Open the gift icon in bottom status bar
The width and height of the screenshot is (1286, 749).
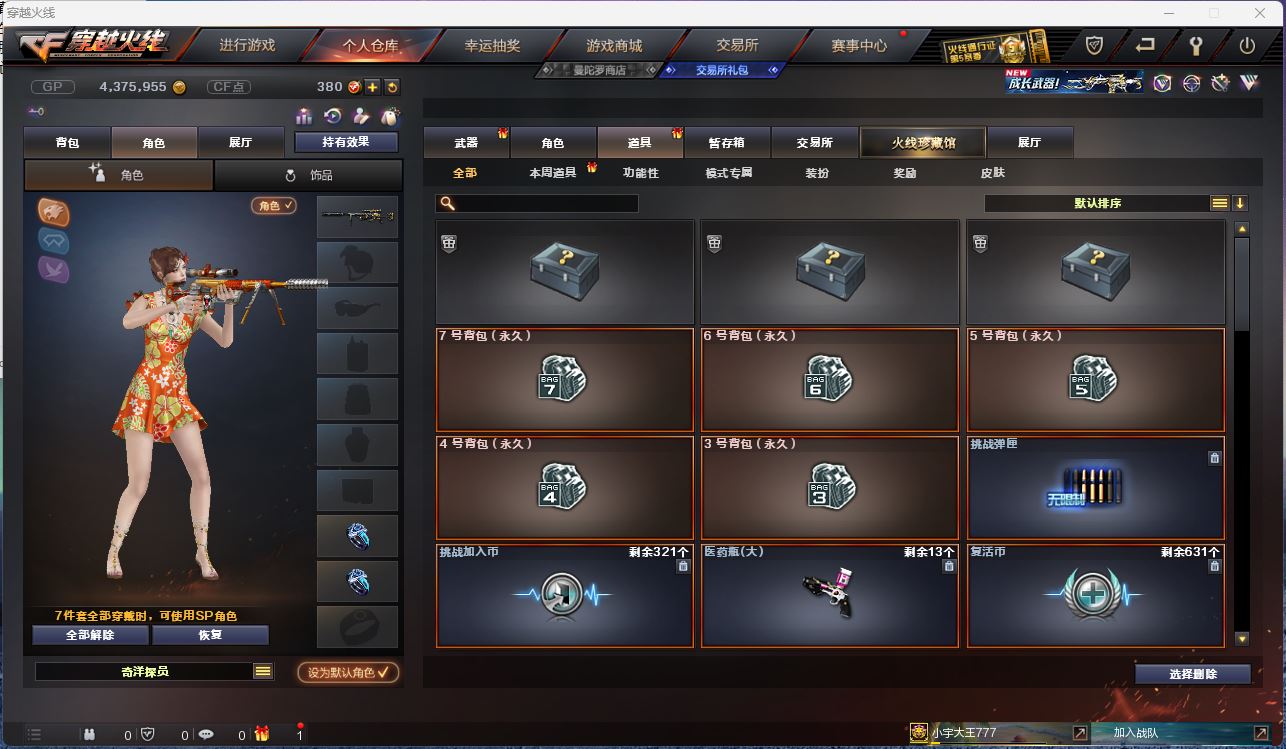coord(262,734)
